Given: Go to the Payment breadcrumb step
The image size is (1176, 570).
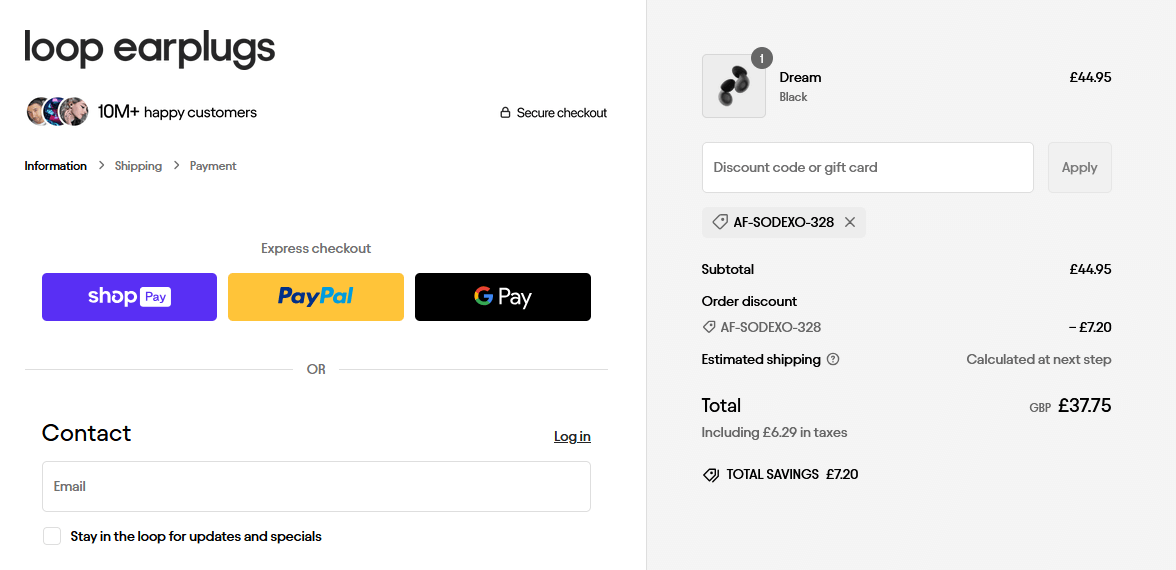Looking at the screenshot, I should coord(213,166).
